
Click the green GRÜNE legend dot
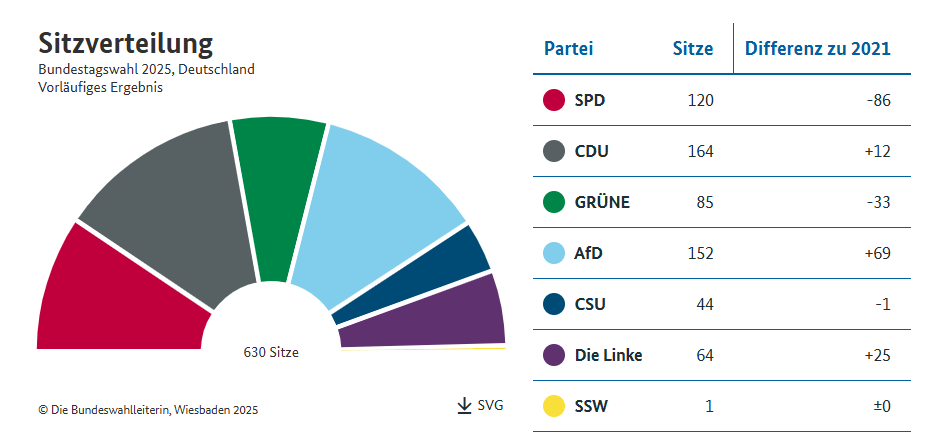(555, 203)
